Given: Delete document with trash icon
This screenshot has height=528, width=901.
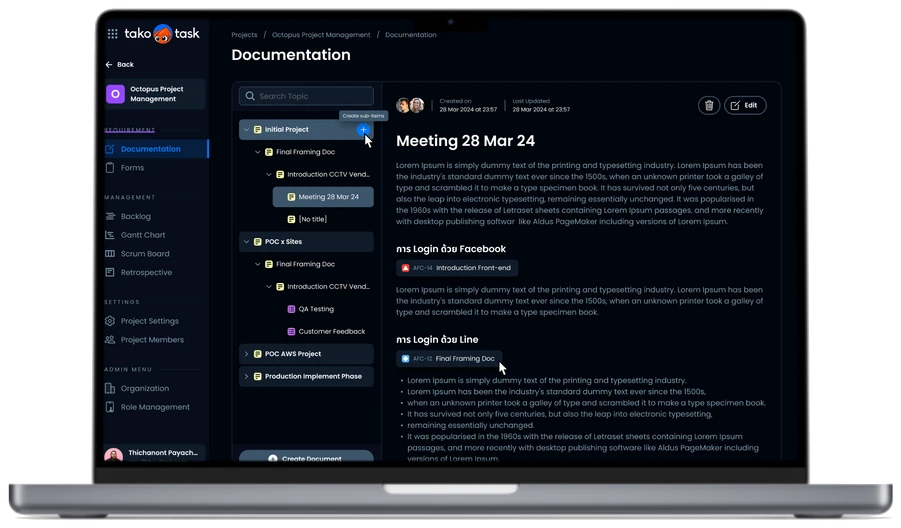Looking at the screenshot, I should tap(709, 105).
